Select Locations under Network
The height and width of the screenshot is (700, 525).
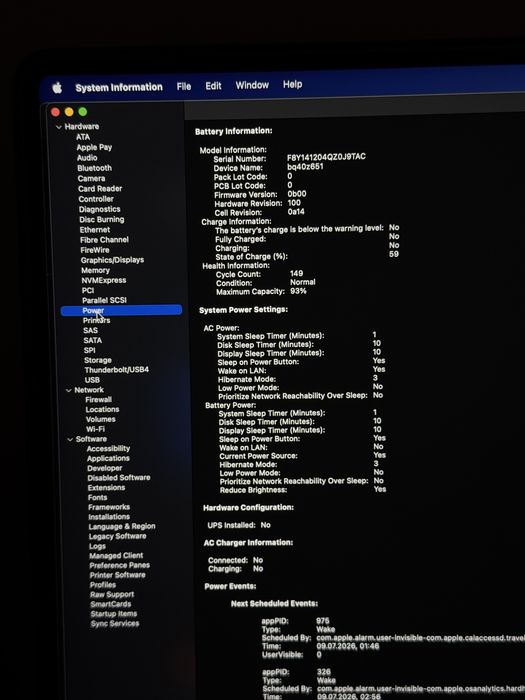pyautogui.click(x=102, y=409)
